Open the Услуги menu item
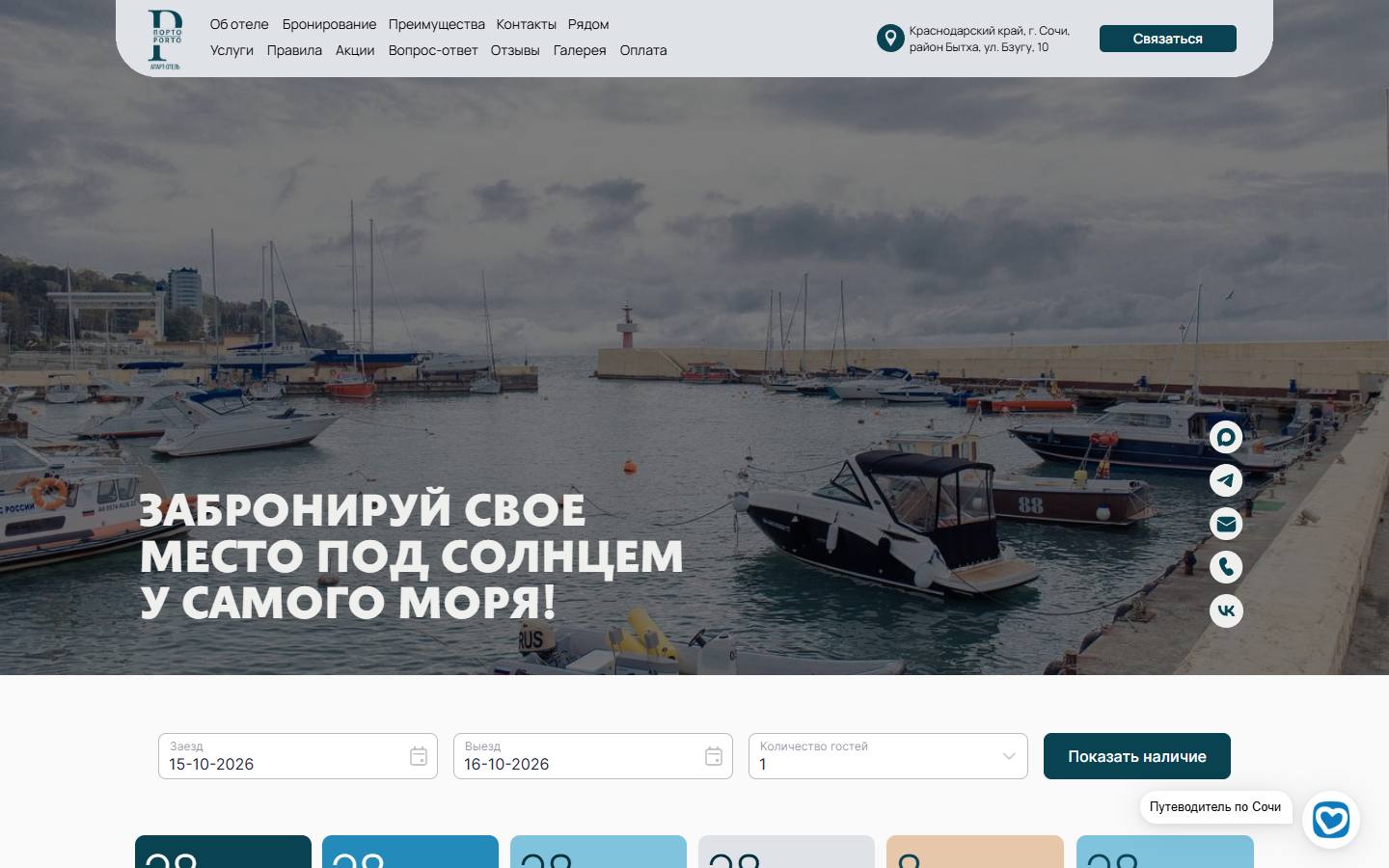1389x868 pixels. (x=231, y=50)
